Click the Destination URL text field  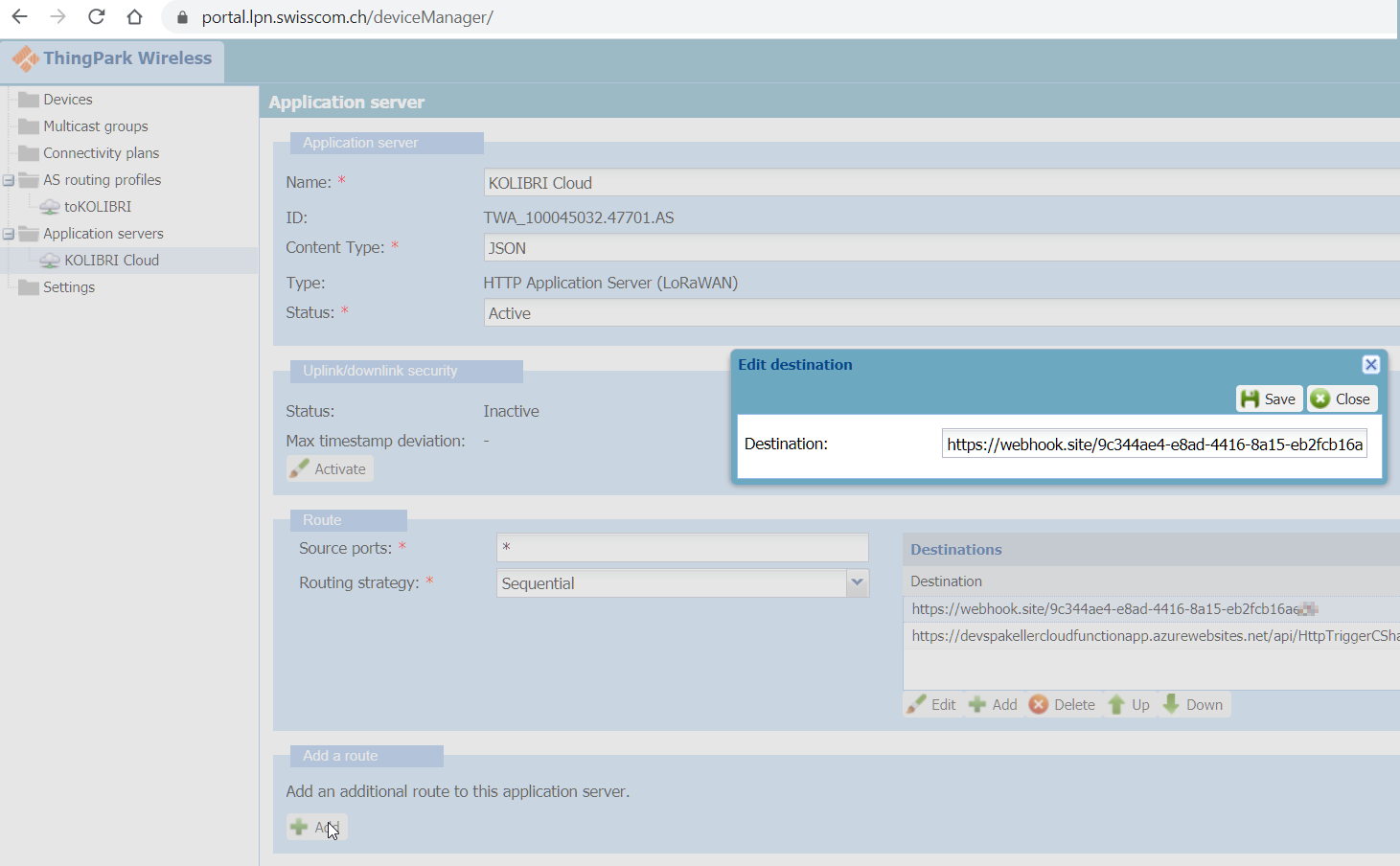point(1154,444)
